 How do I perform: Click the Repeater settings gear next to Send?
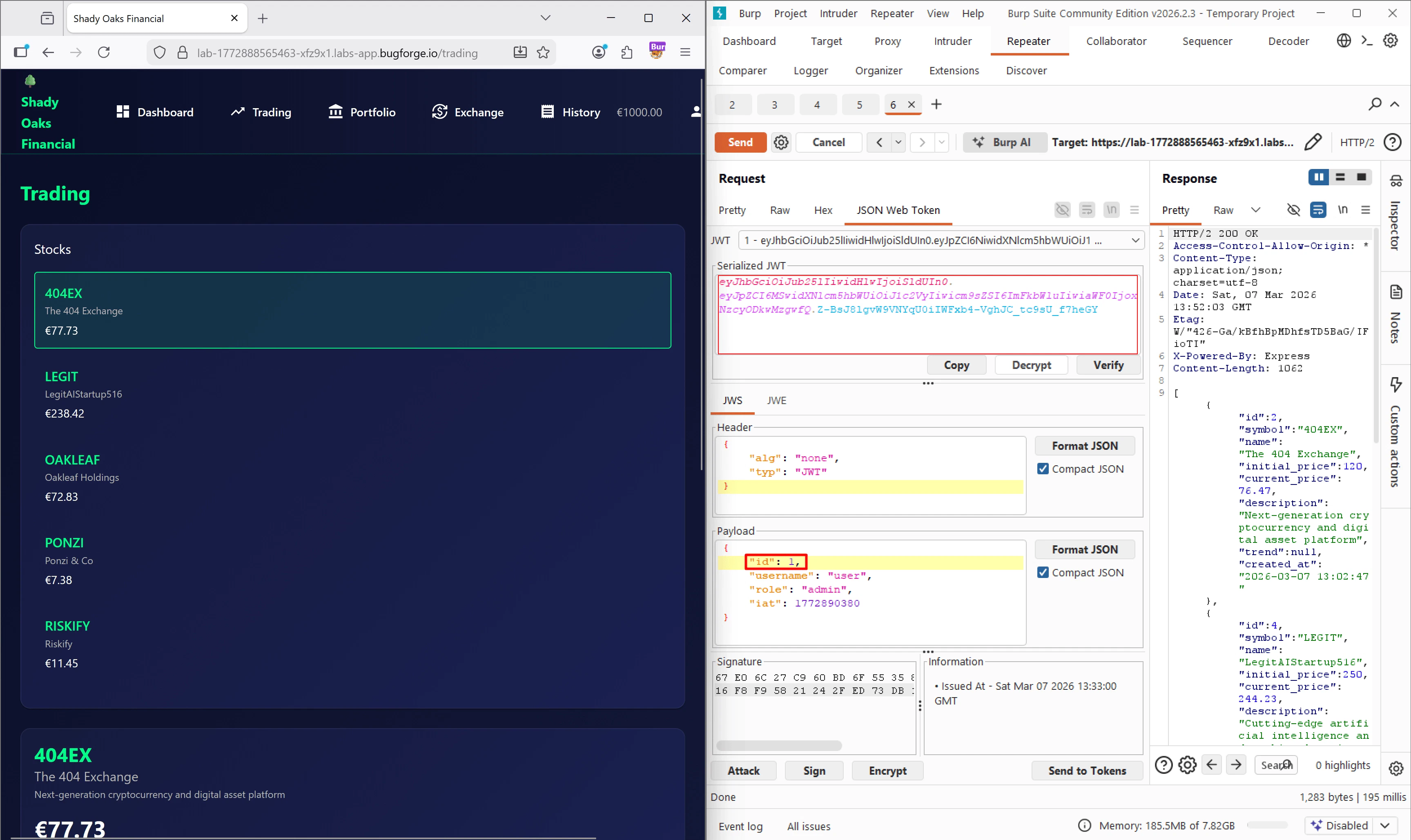point(781,142)
